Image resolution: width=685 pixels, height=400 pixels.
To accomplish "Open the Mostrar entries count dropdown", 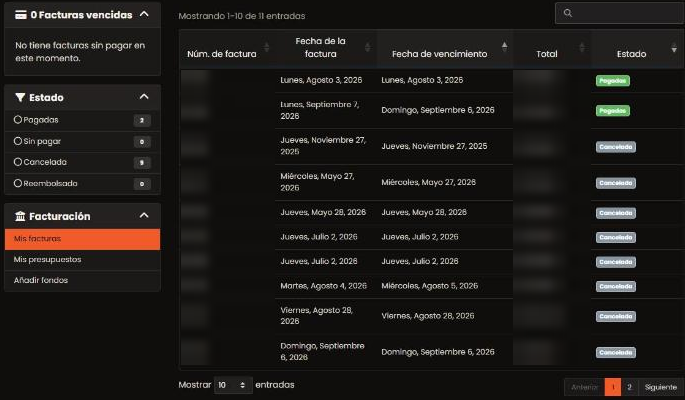I will 233,385.
